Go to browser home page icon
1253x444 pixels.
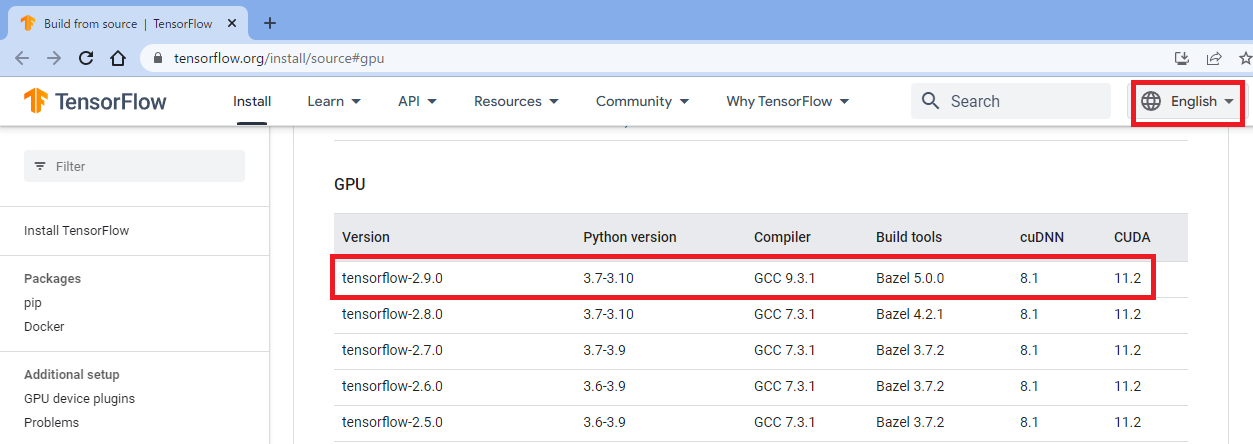pyautogui.click(x=118, y=58)
